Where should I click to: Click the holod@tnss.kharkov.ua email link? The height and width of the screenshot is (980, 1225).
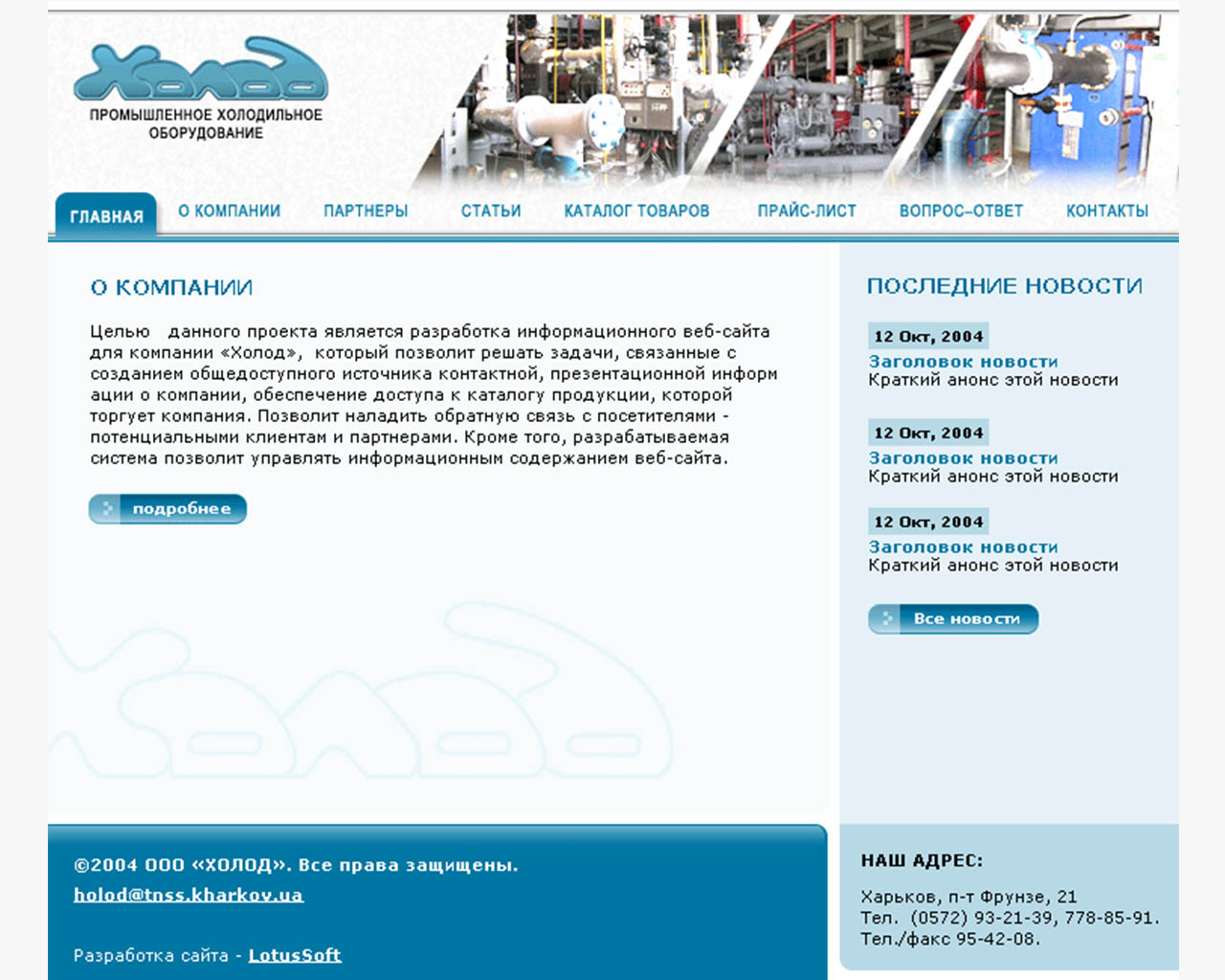pyautogui.click(x=189, y=895)
